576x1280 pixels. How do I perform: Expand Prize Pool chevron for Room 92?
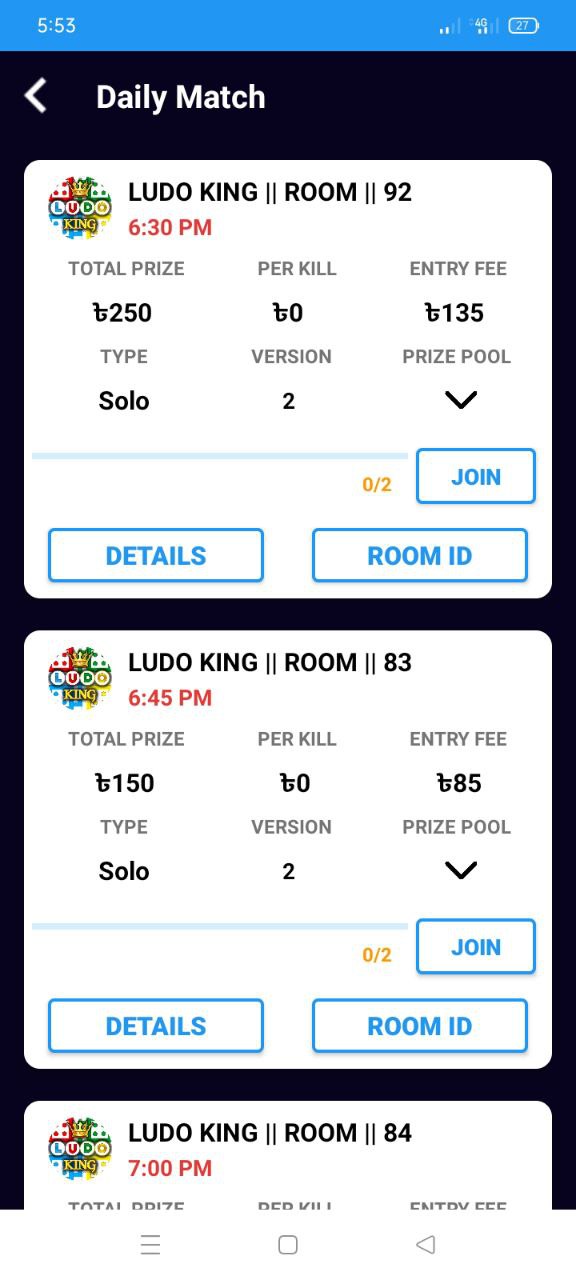(461, 400)
